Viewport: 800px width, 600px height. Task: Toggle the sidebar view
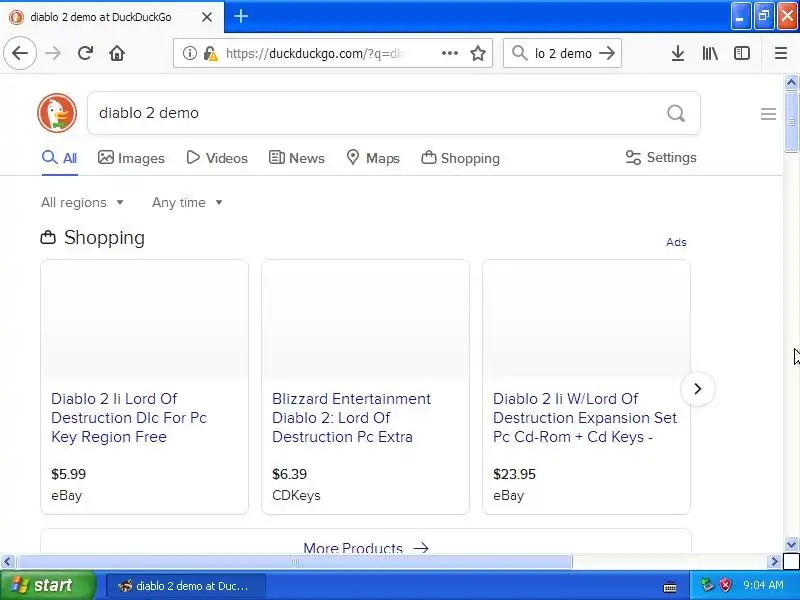[742, 53]
